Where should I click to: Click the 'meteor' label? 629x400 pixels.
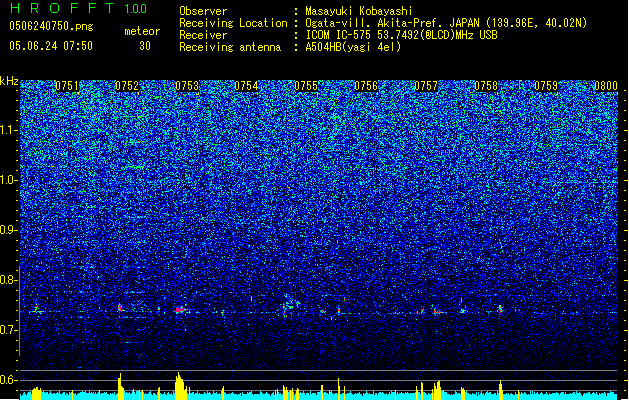pyautogui.click(x=142, y=31)
